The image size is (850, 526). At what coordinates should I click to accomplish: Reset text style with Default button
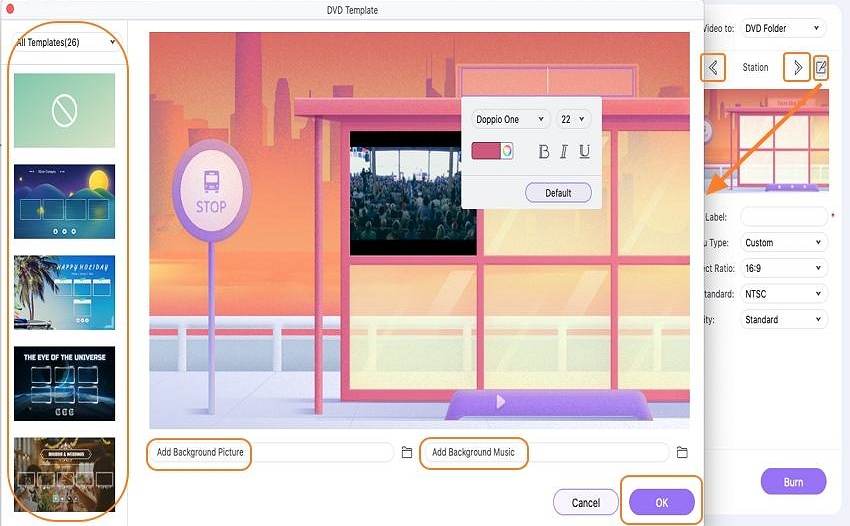(558, 193)
